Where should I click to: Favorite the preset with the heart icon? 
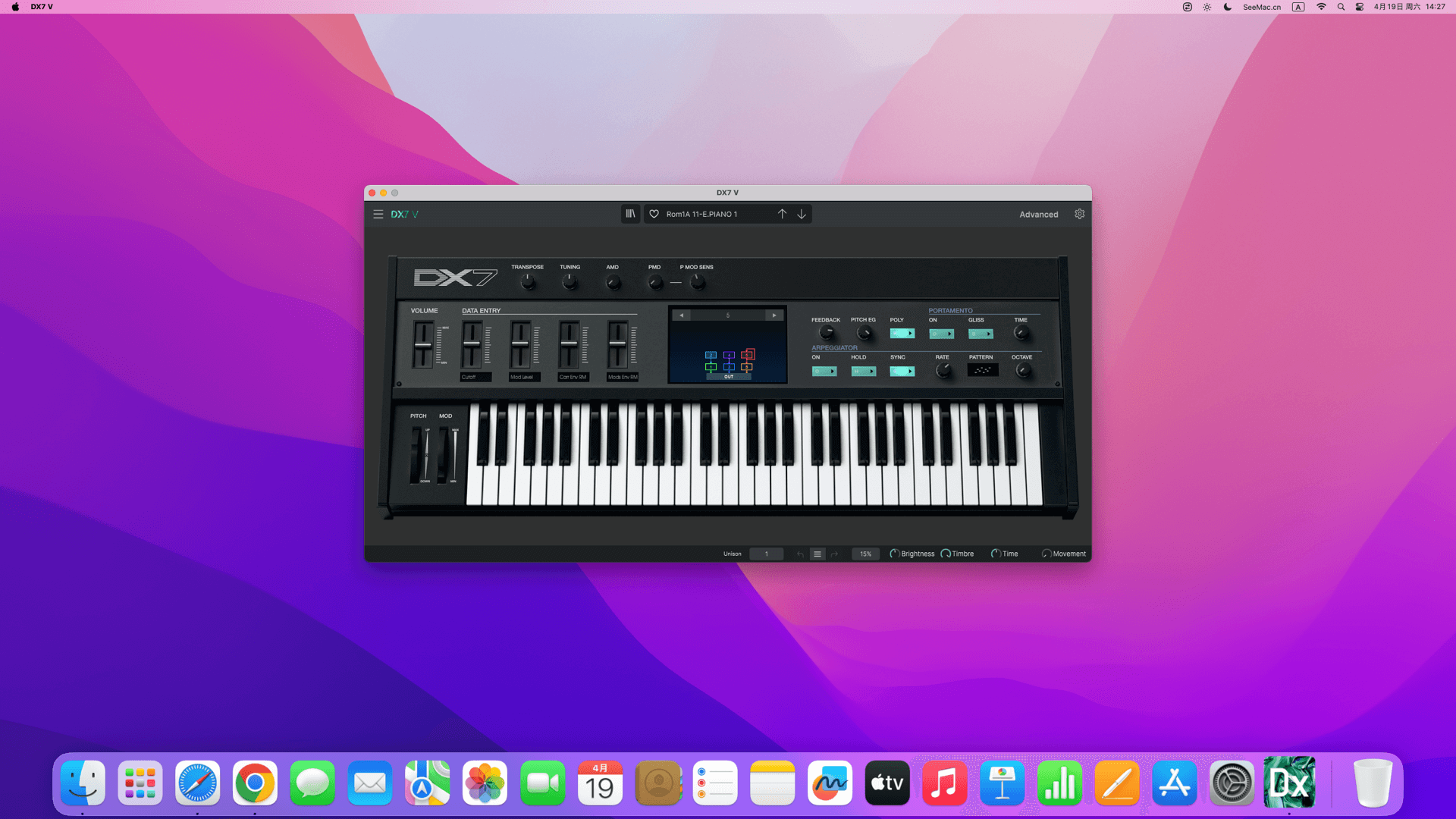tap(654, 214)
